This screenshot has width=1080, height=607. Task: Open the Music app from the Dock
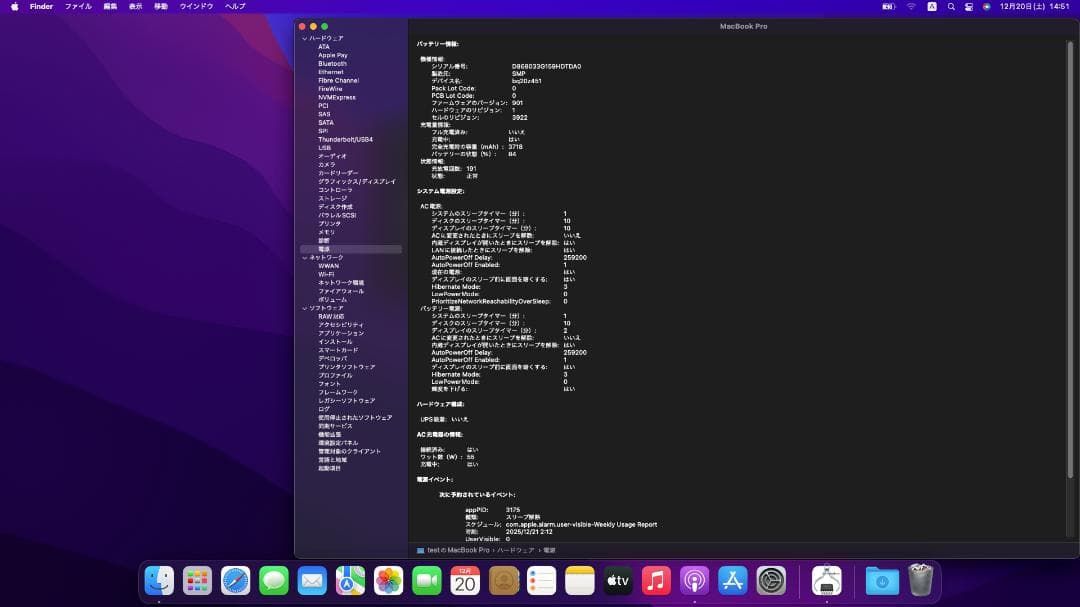654,580
